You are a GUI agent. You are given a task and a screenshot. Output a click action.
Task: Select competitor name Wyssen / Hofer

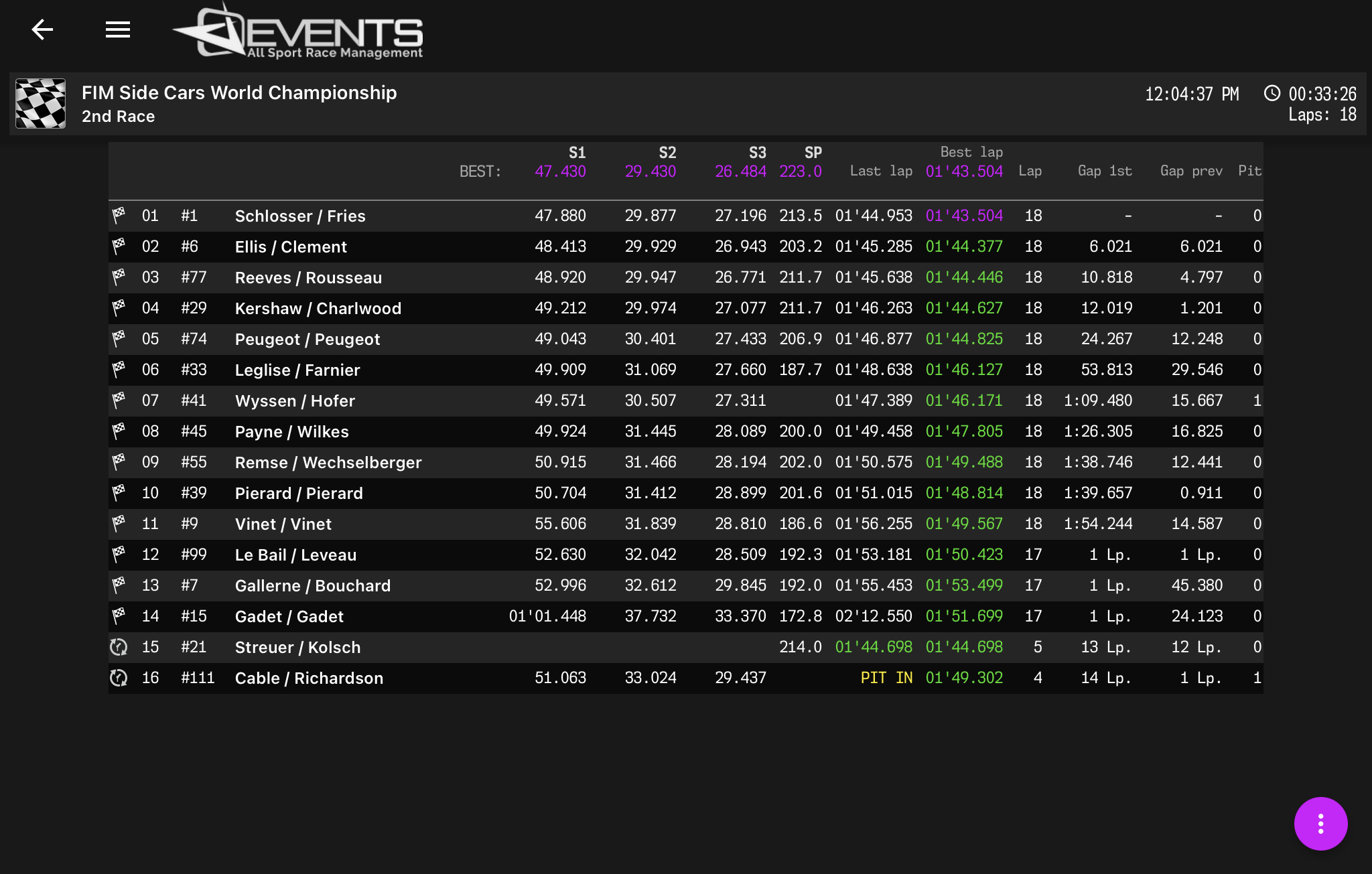click(x=295, y=400)
